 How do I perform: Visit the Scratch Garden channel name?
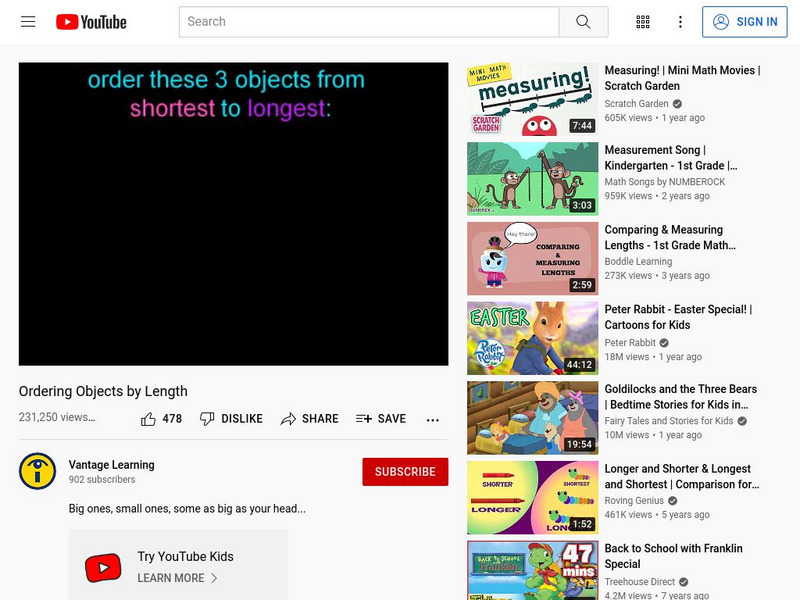pyautogui.click(x=636, y=104)
